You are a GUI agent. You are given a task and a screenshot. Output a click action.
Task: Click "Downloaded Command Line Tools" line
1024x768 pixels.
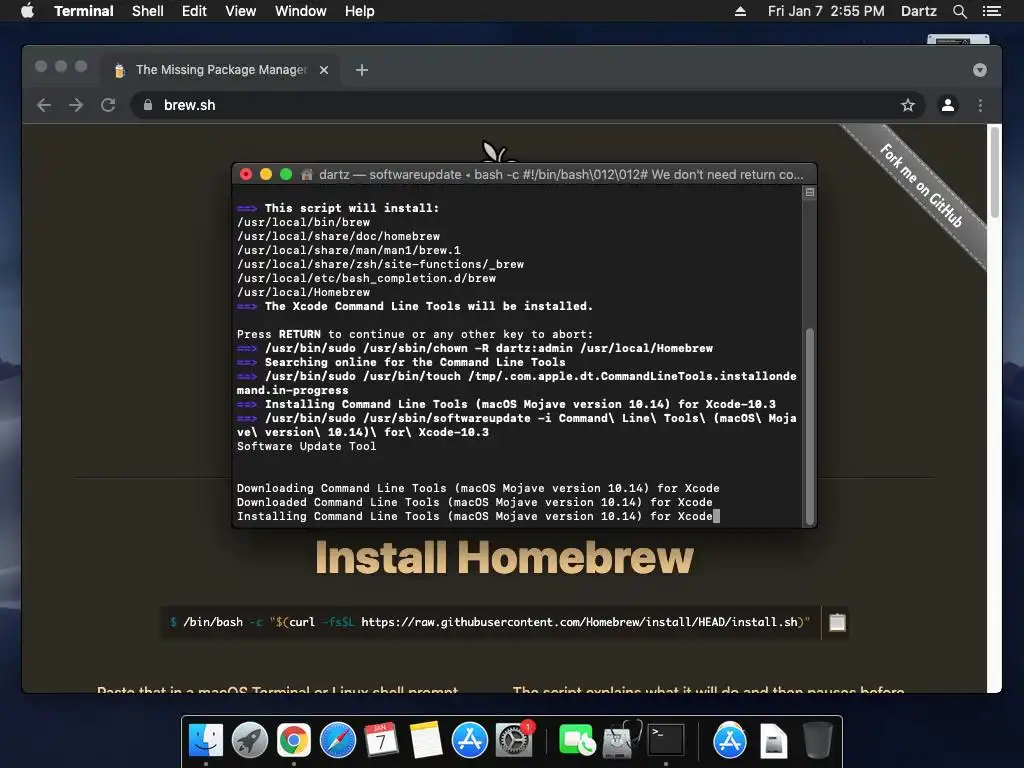[x=474, y=502]
